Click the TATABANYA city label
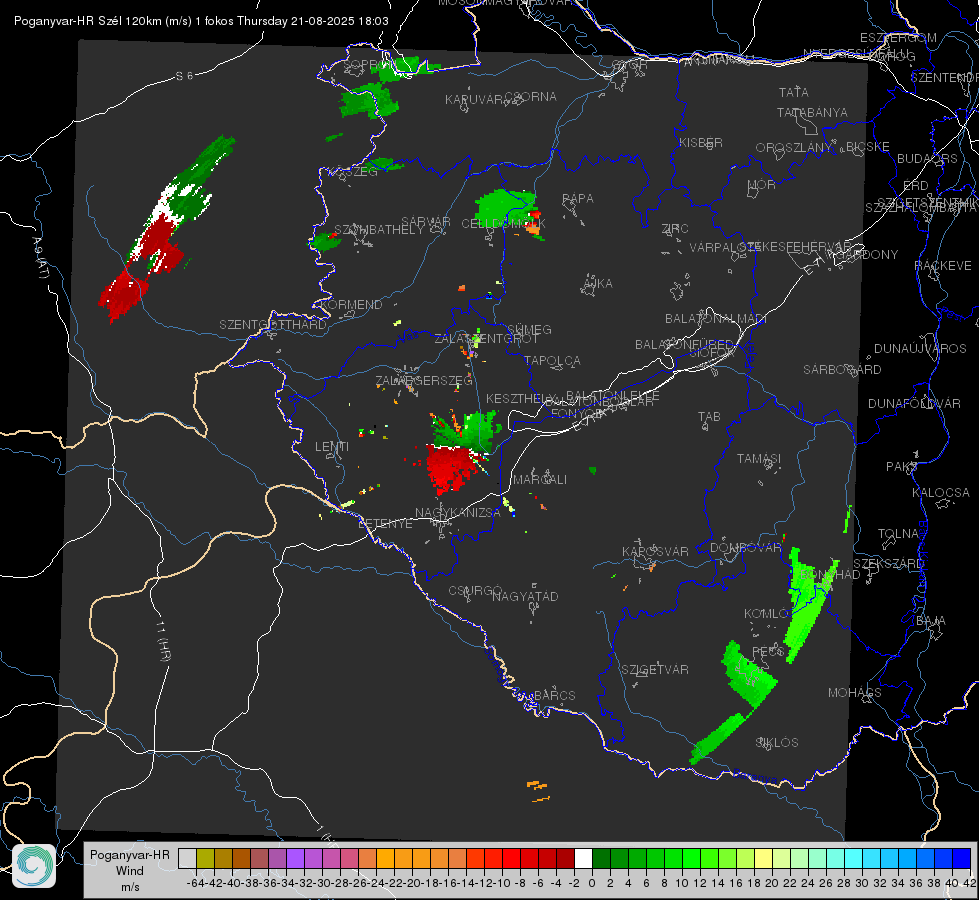979x900 pixels. tap(812, 112)
